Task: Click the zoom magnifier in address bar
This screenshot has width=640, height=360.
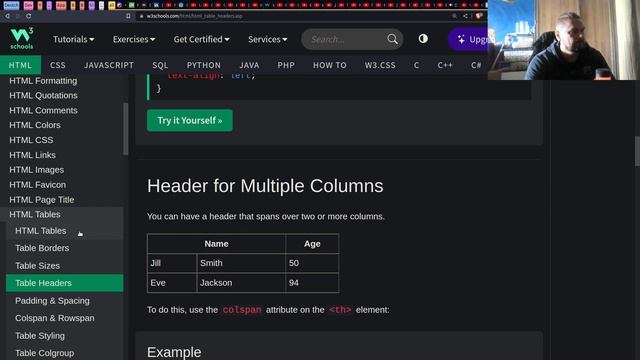Action: coord(454,16)
